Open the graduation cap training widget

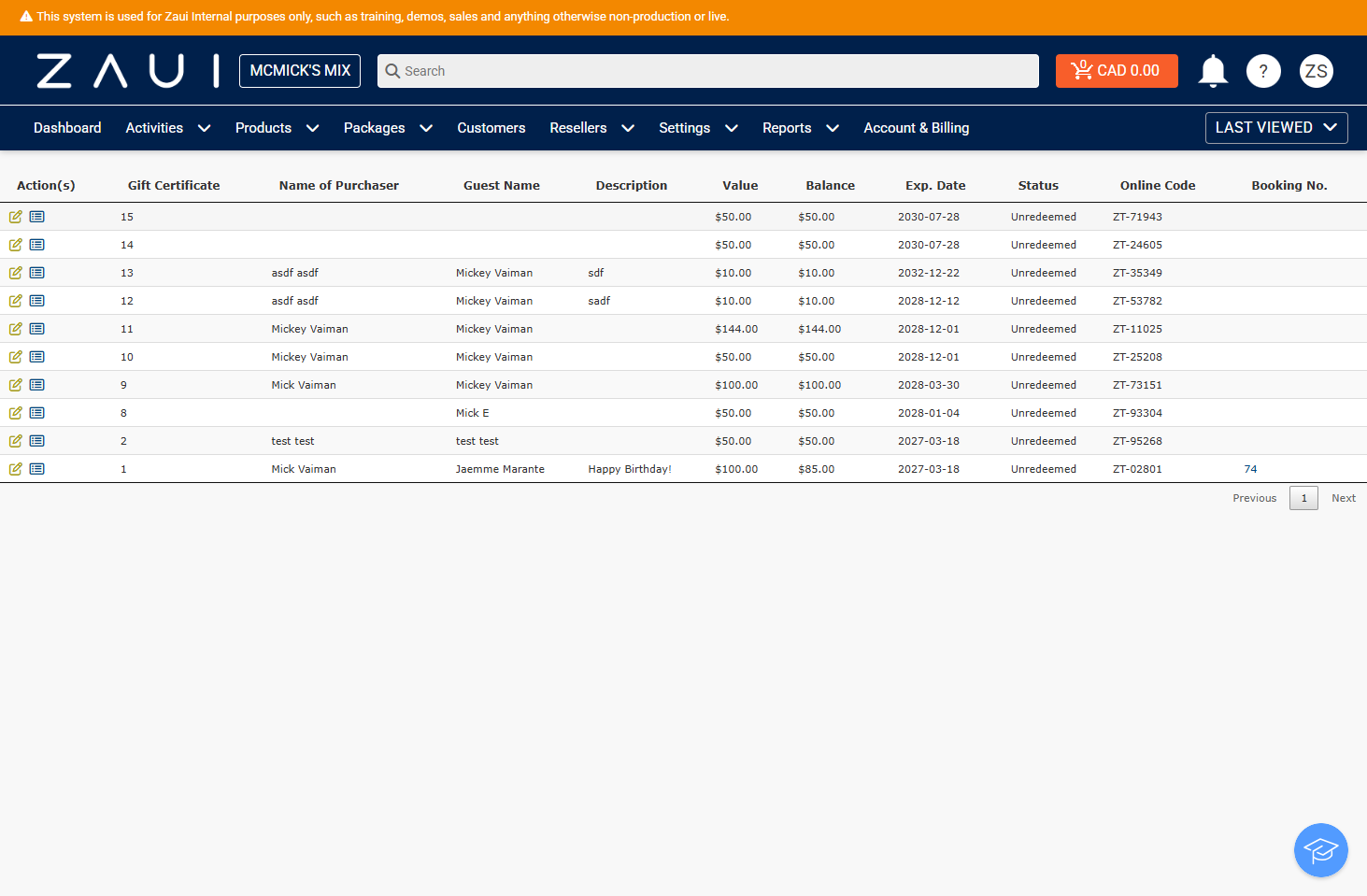tap(1321, 850)
